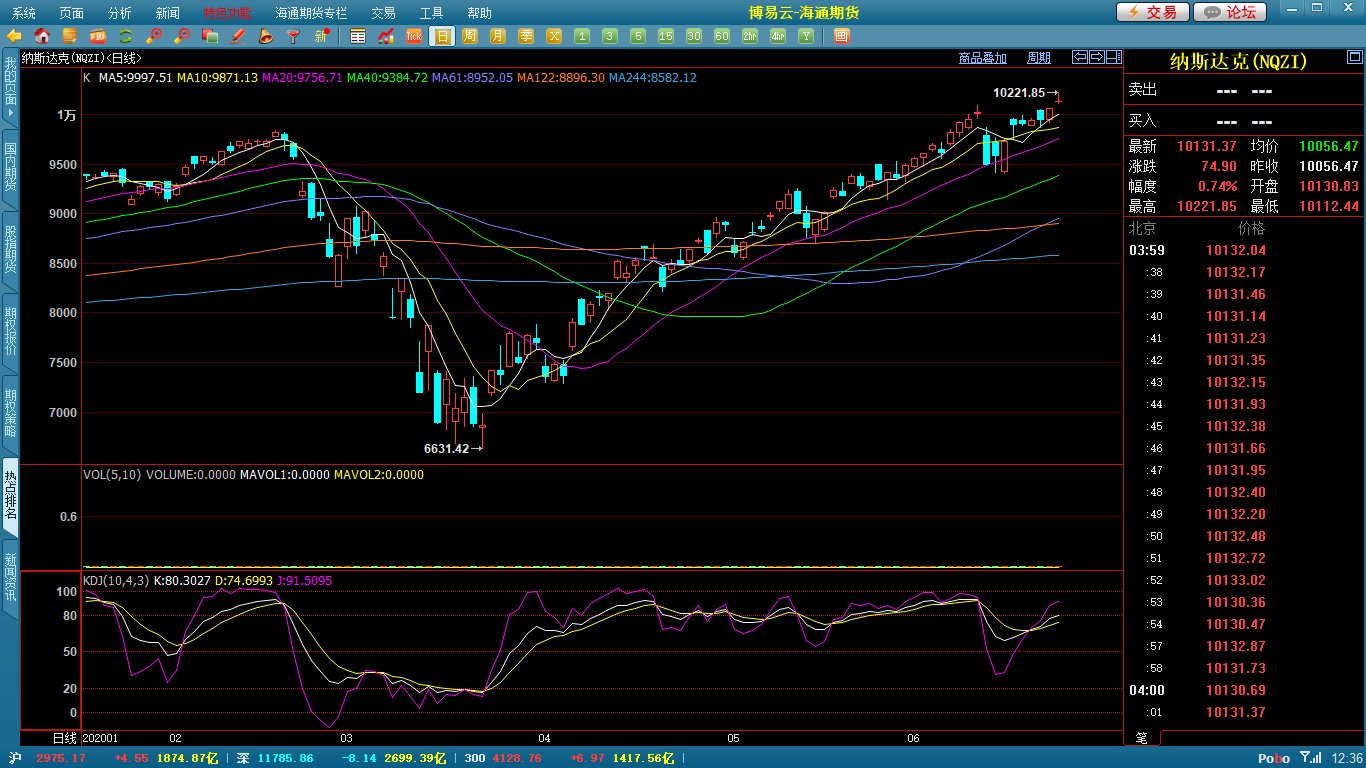Viewport: 1366px width, 768px height.
Task: Click the 新 new item icon
Action: (322, 36)
